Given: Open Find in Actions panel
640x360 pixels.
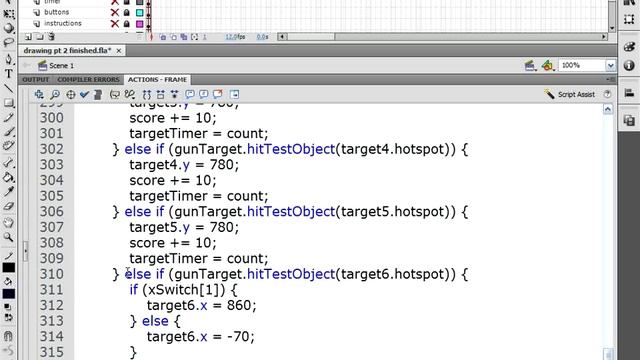Looking at the screenshot, I should click(55, 95).
